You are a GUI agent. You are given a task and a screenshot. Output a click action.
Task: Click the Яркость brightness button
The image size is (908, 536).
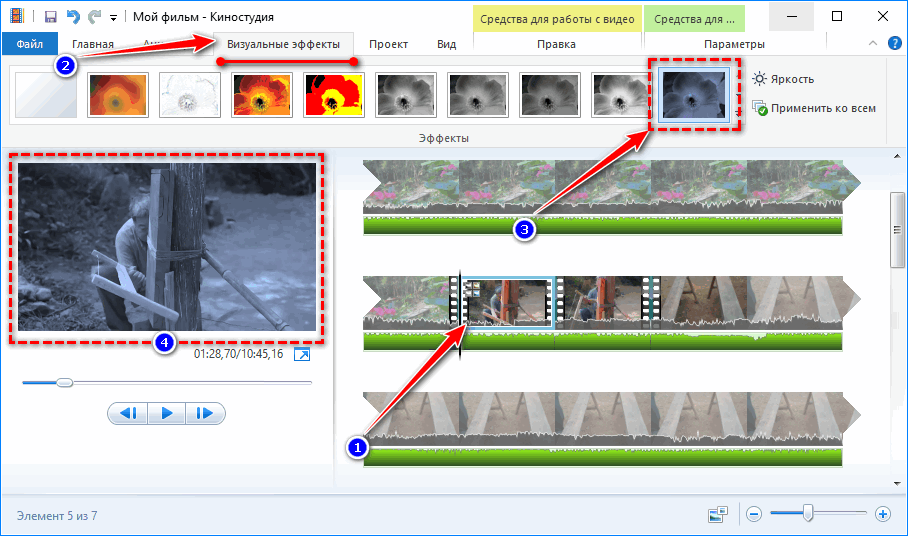pyautogui.click(x=783, y=79)
